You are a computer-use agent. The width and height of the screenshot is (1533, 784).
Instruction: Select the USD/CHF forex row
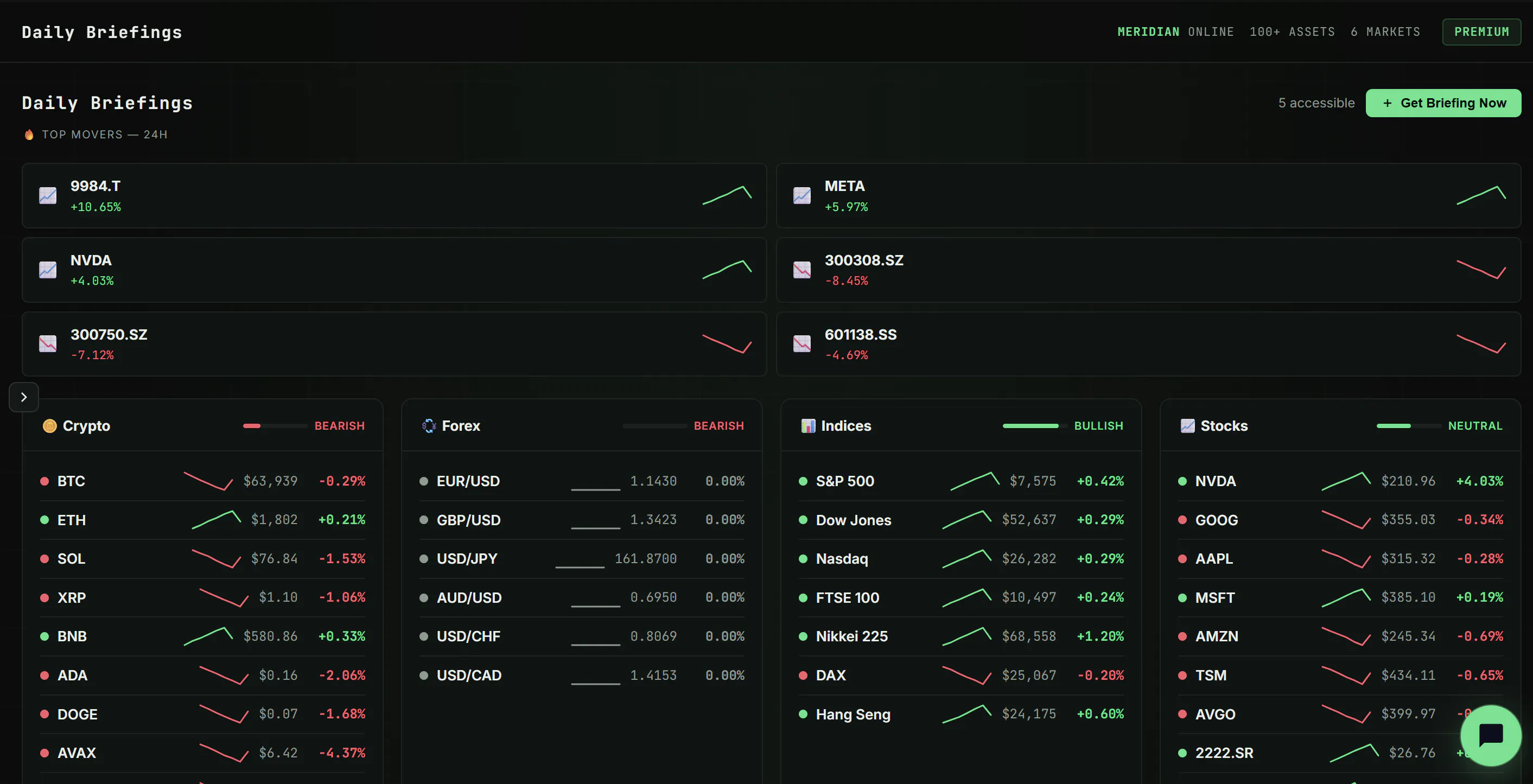[x=581, y=636]
